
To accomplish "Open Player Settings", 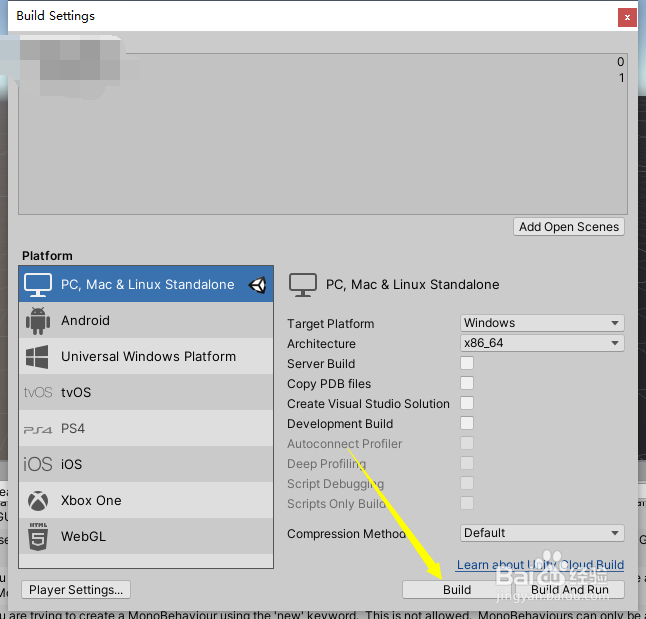I will [x=76, y=590].
